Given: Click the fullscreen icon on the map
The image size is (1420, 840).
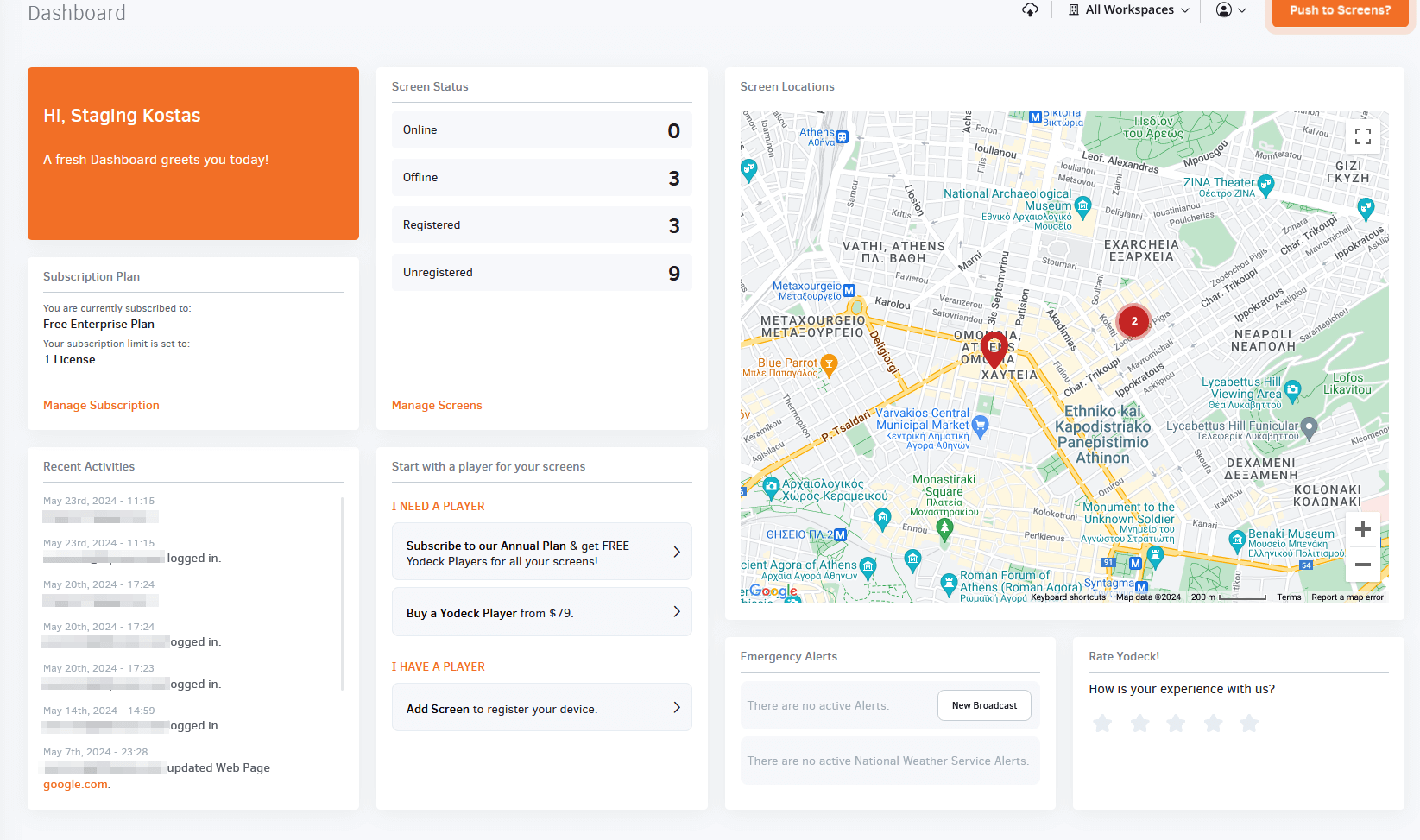Looking at the screenshot, I should (1363, 136).
